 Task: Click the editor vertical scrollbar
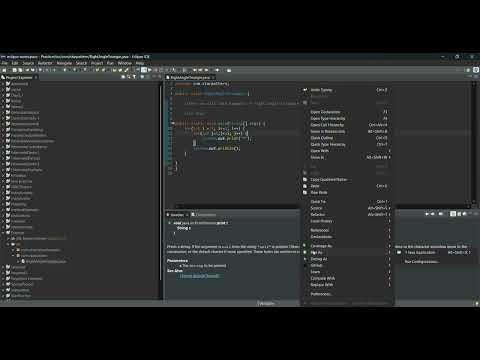[x=474, y=143]
